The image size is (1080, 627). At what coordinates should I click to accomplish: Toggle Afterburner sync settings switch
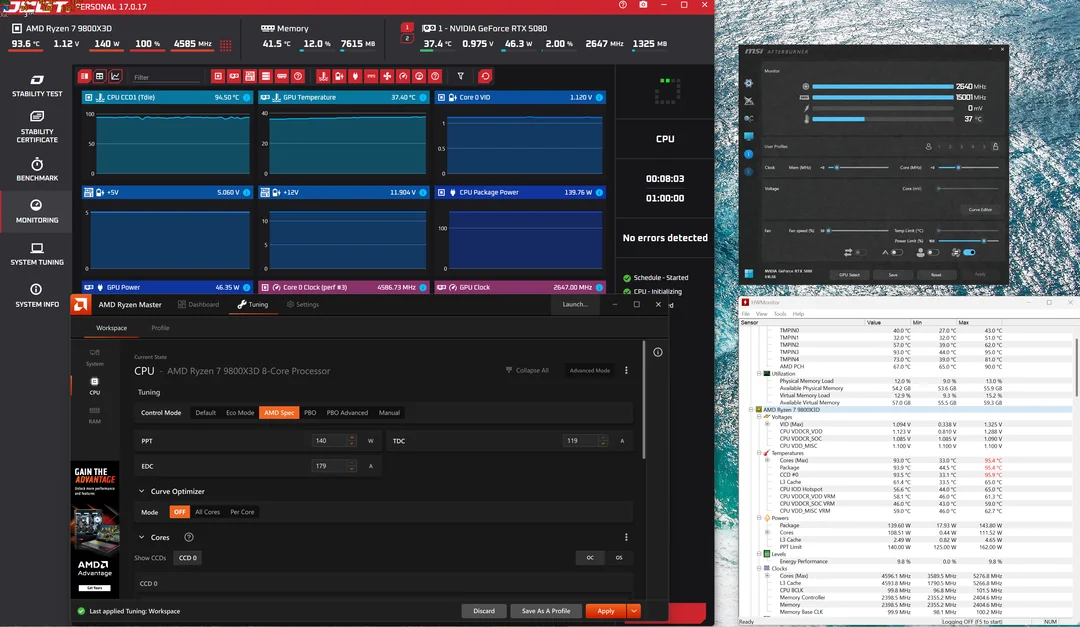(860, 253)
